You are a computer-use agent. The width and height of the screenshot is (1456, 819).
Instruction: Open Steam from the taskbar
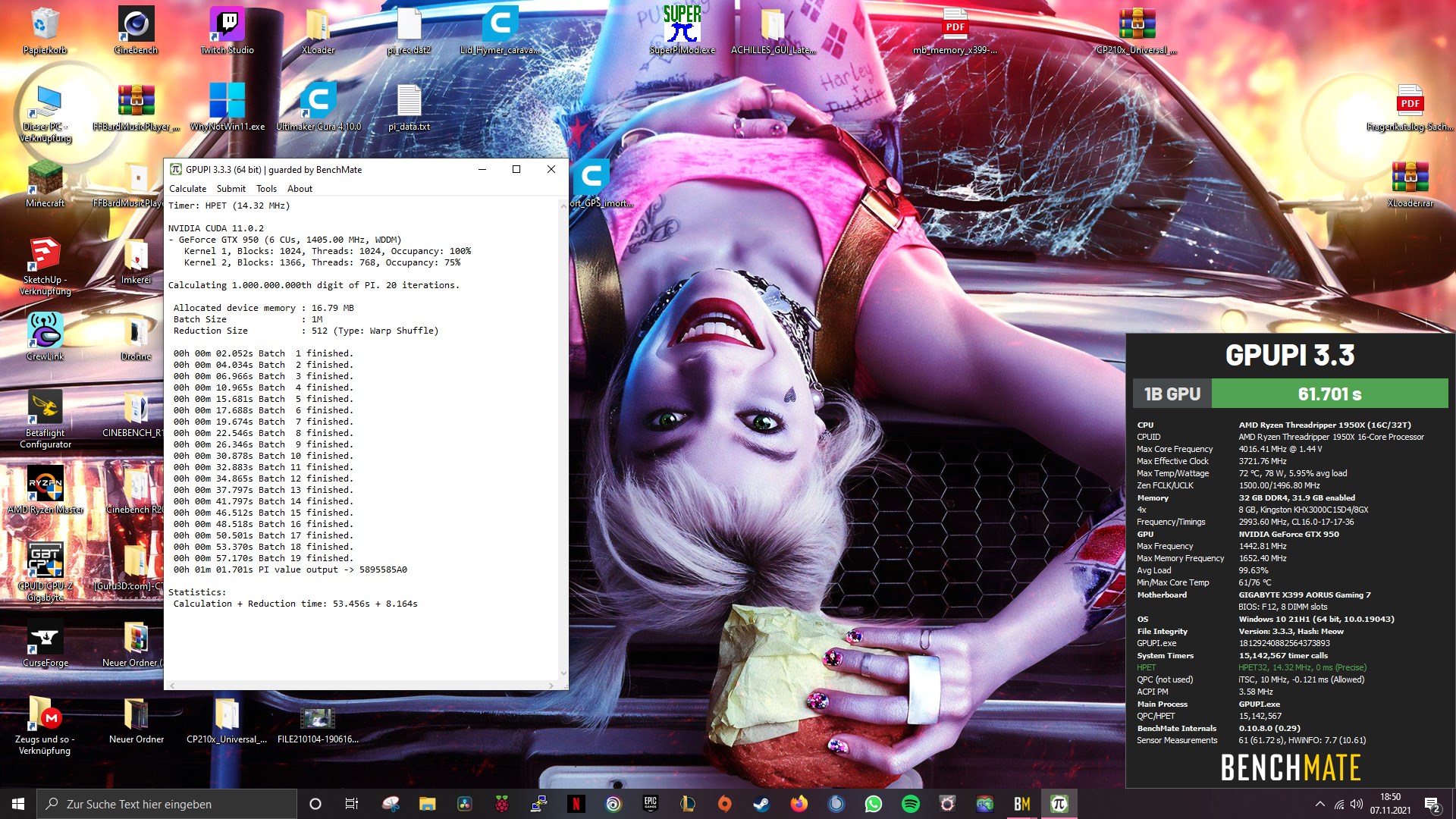pyautogui.click(x=761, y=804)
